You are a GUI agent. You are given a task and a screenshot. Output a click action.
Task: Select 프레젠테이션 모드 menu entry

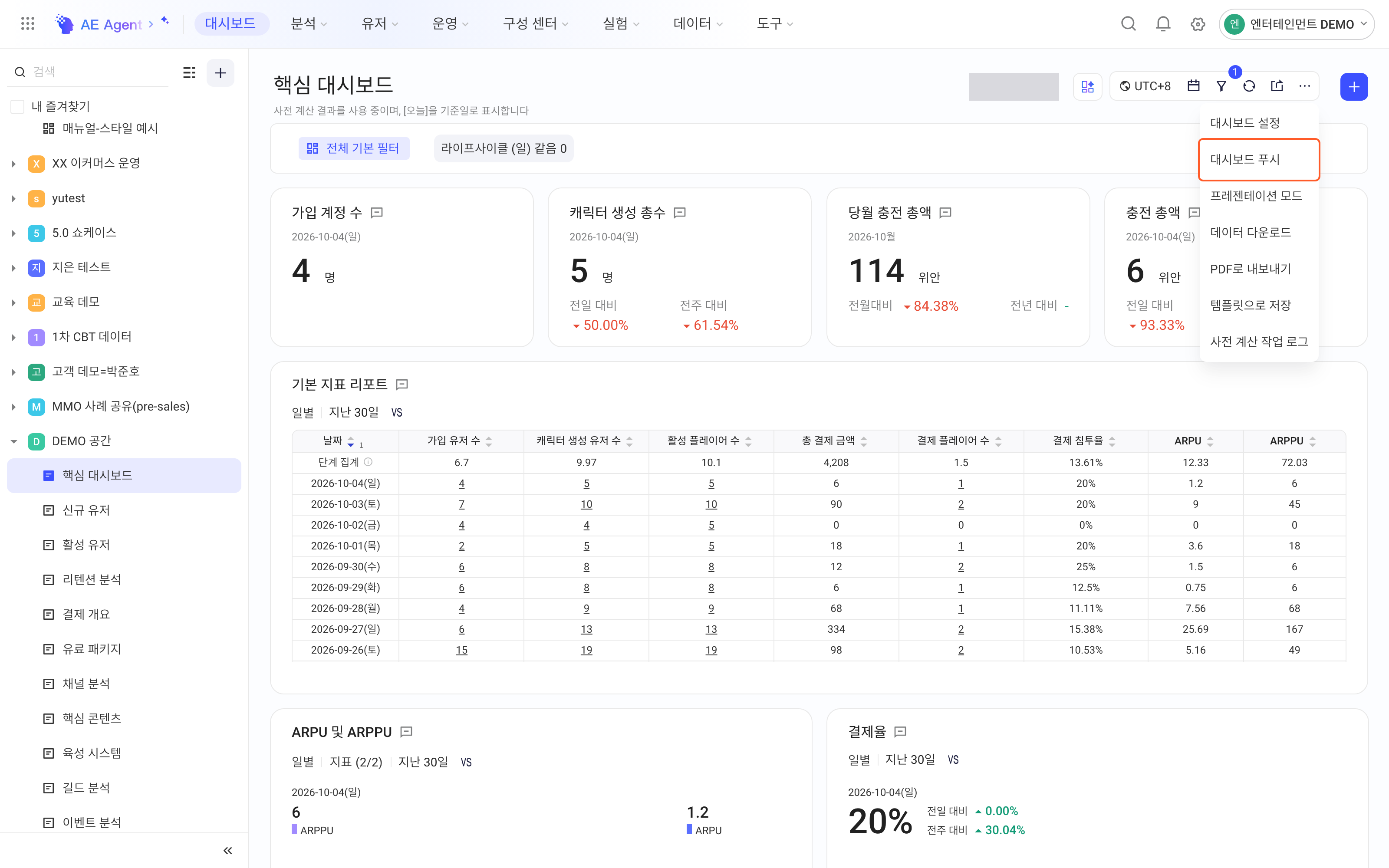tap(1259, 196)
